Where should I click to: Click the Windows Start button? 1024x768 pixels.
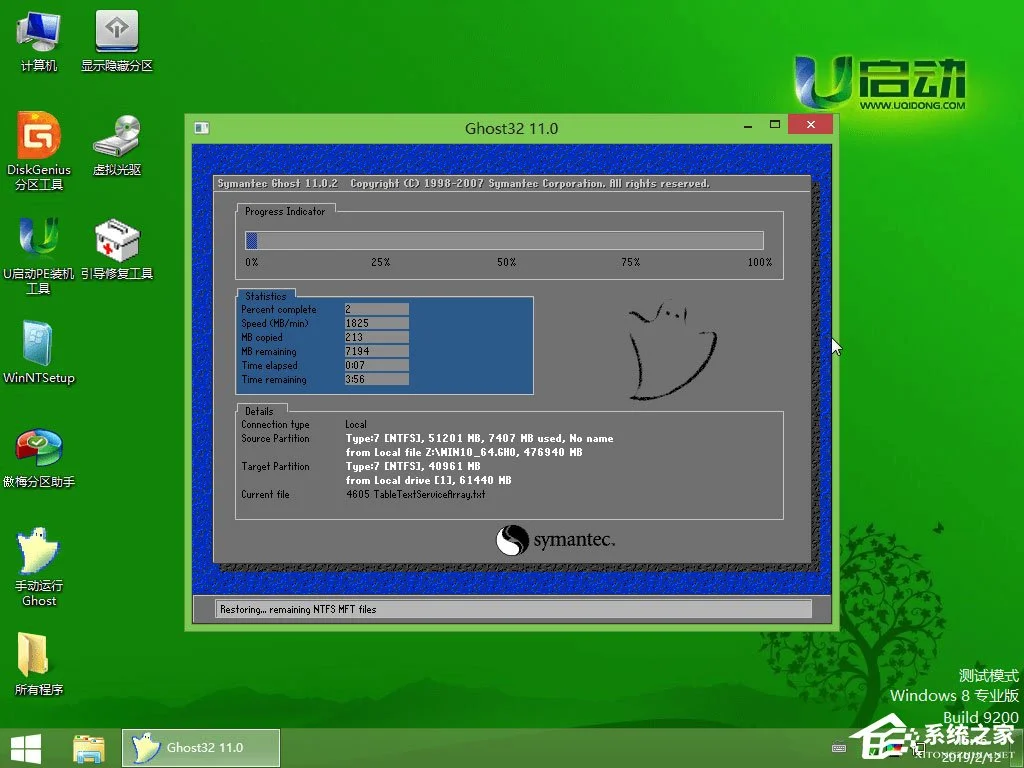point(26,748)
